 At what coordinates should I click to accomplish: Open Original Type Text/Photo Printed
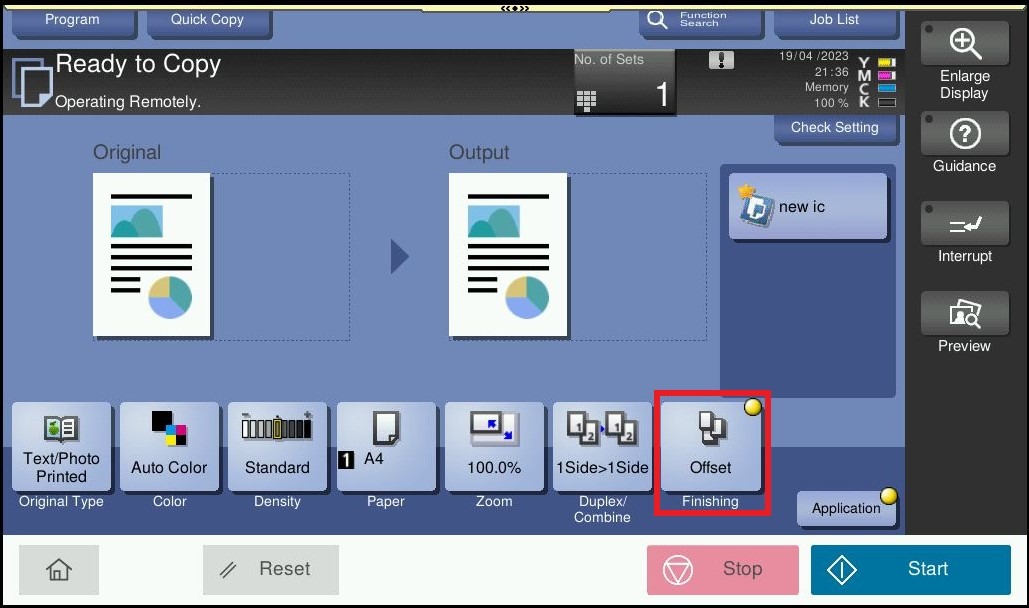pyautogui.click(x=62, y=446)
